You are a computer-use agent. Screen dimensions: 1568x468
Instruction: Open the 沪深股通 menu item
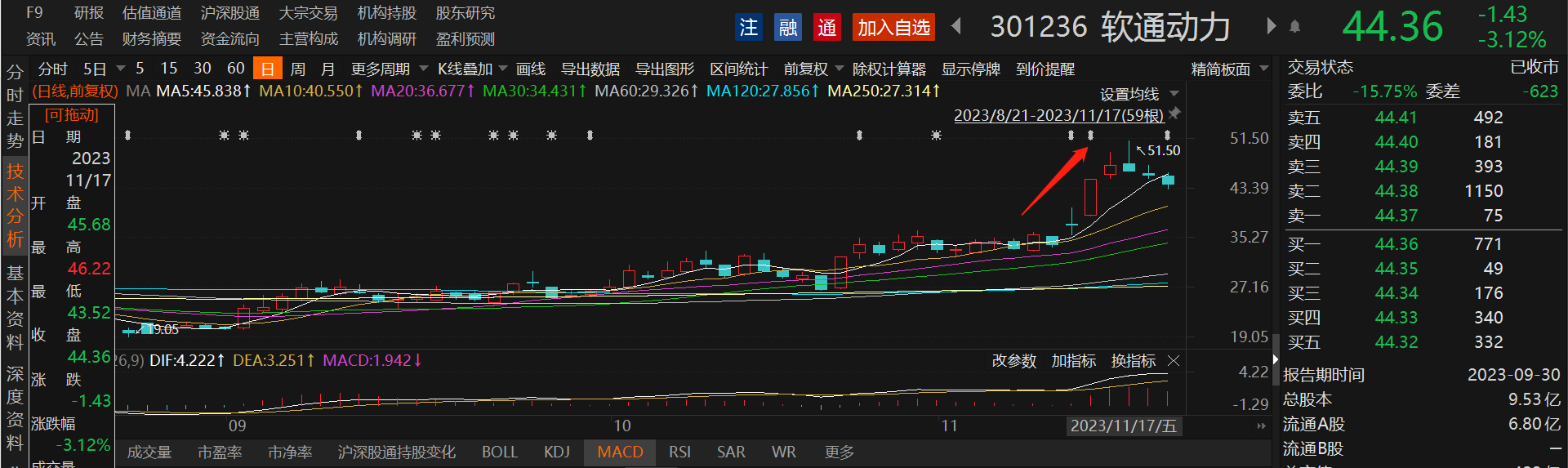click(x=230, y=13)
